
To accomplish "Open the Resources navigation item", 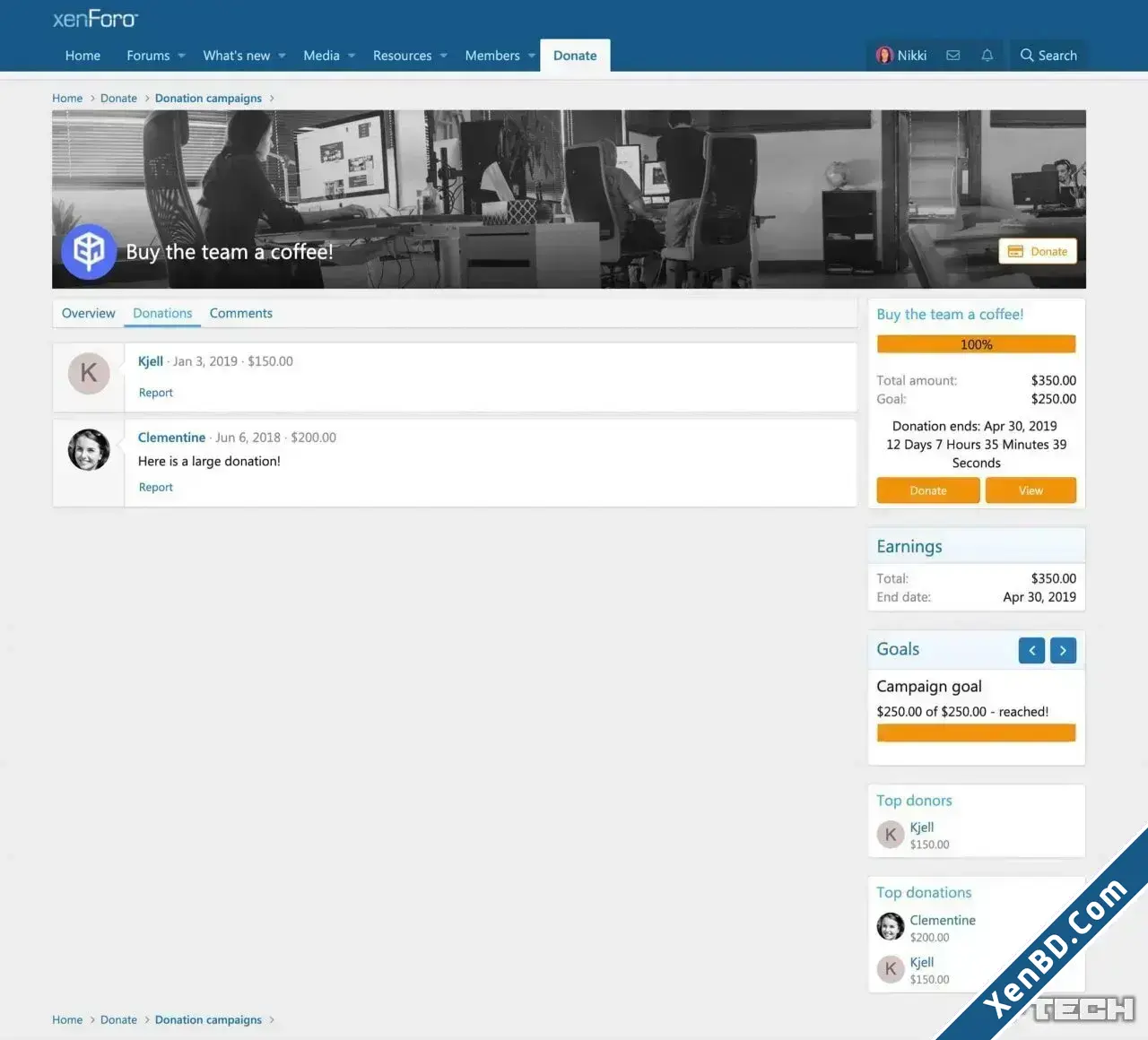I will tap(402, 56).
